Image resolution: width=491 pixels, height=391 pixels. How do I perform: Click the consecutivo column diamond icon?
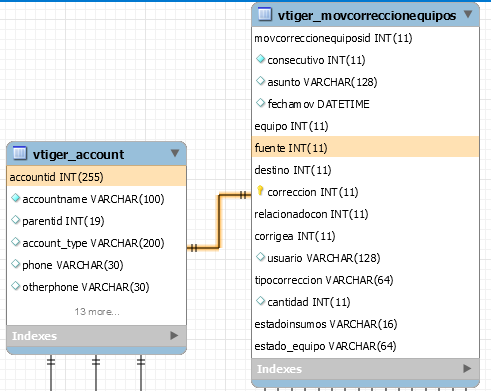[260, 59]
